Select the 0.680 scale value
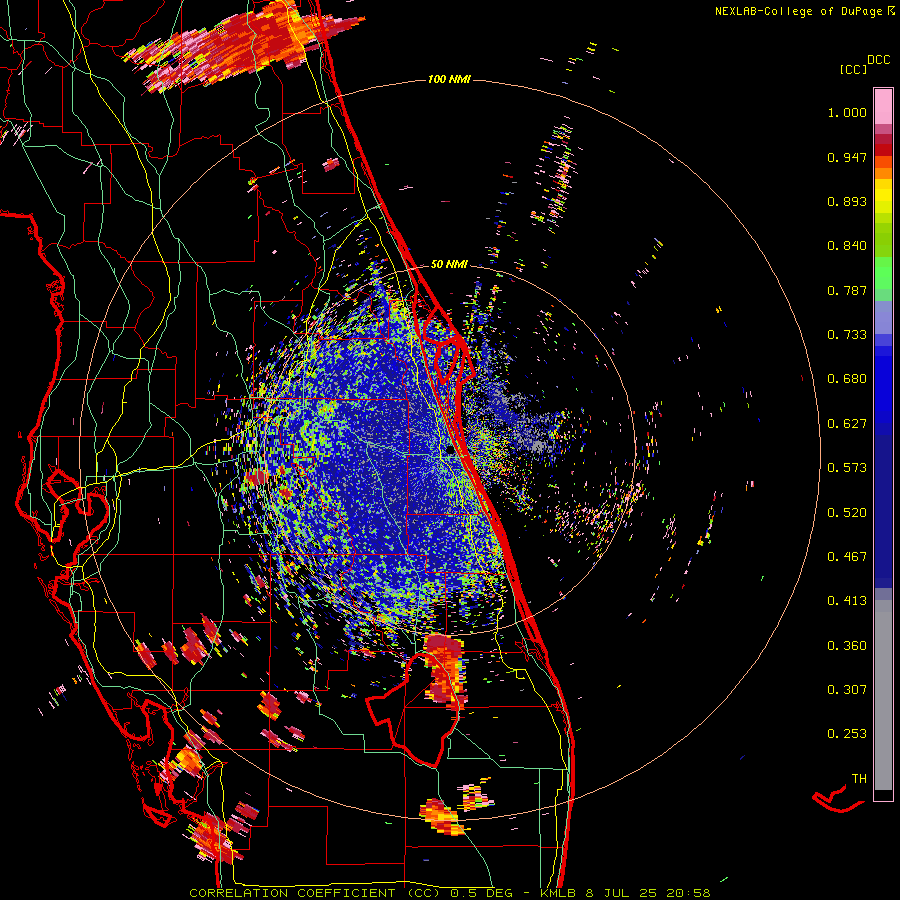The width and height of the screenshot is (900, 900). [847, 379]
